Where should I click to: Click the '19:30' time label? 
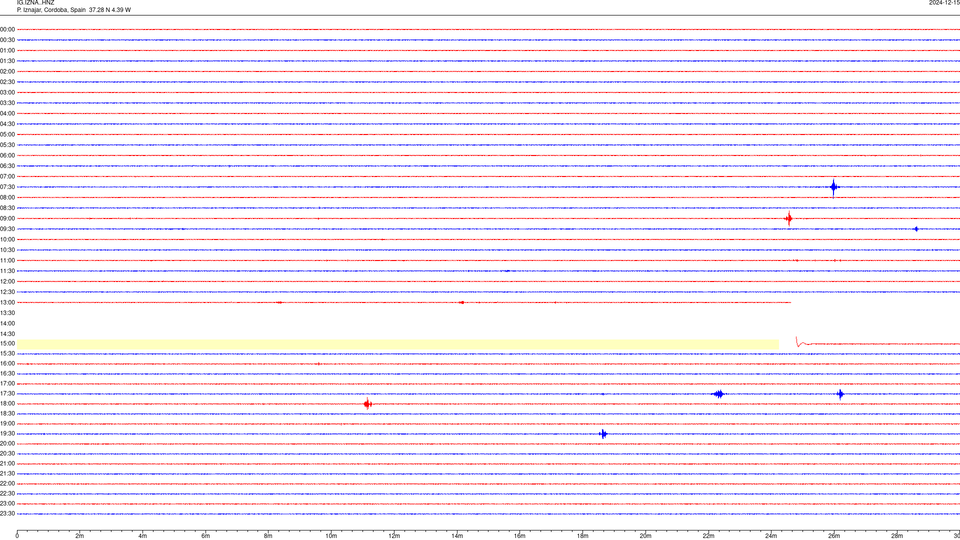[7, 433]
